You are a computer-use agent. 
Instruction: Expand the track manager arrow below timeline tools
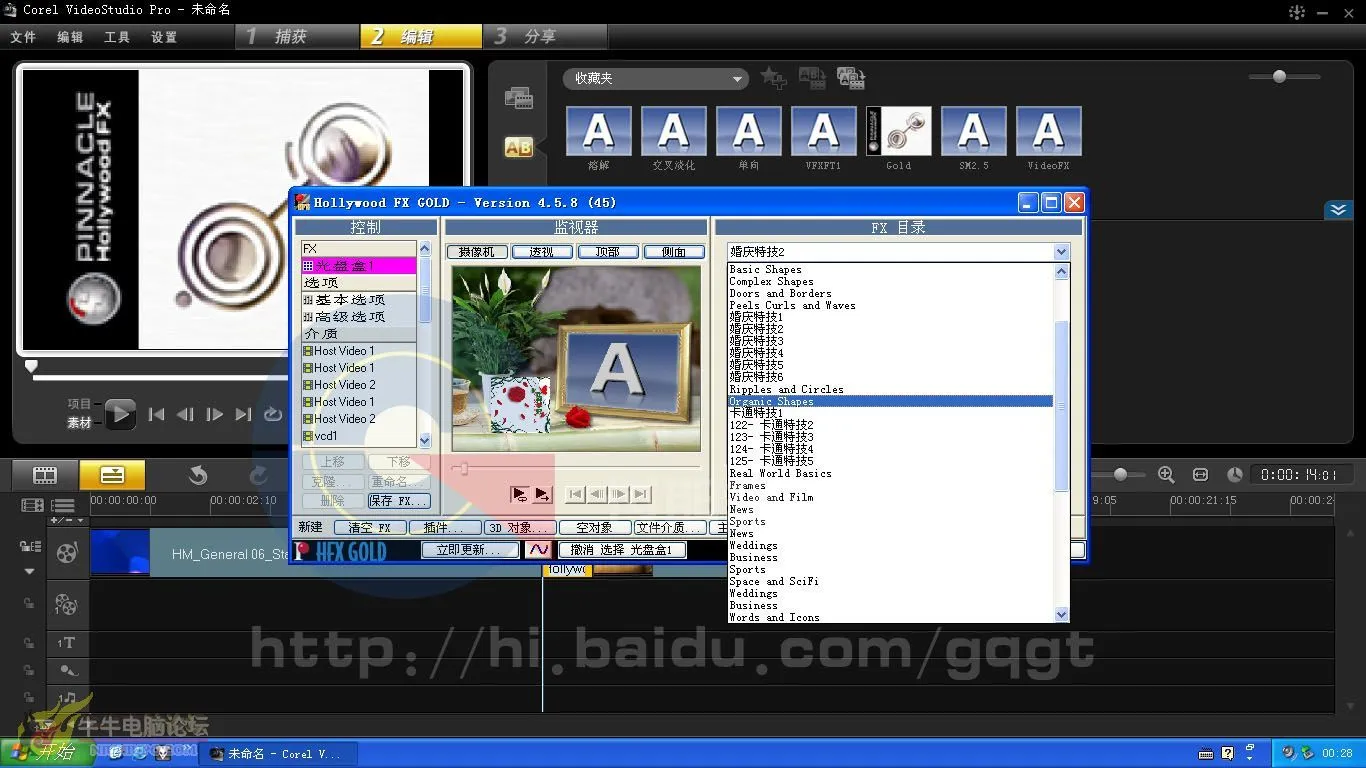(30, 571)
